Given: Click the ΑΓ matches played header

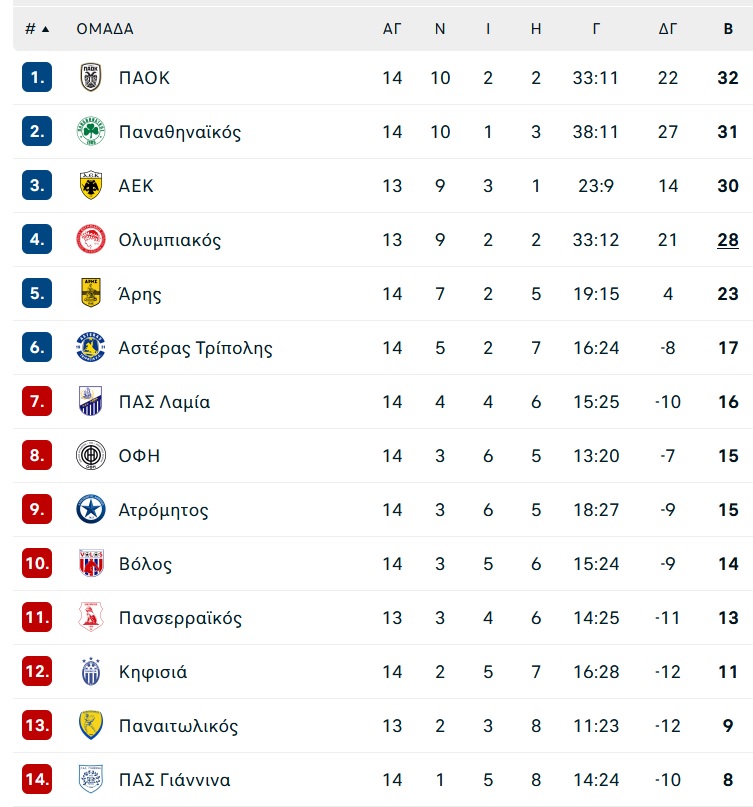Looking at the screenshot, I should point(392,29).
